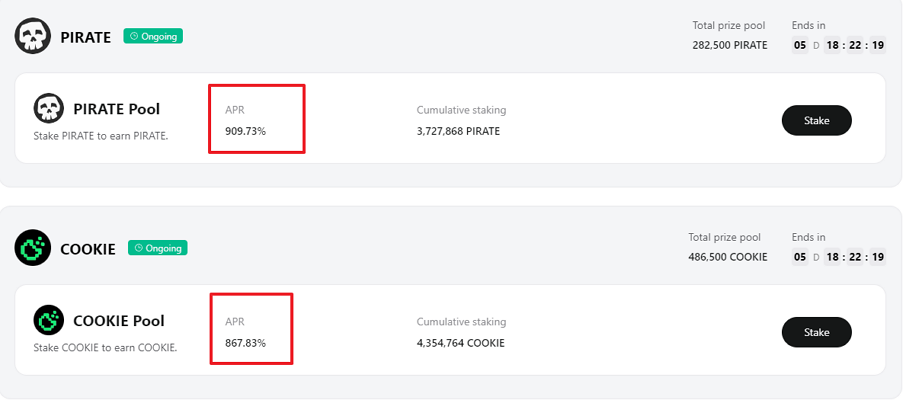The image size is (903, 400).
Task: Click the COOKIE Ongoing status badge
Action: click(158, 248)
